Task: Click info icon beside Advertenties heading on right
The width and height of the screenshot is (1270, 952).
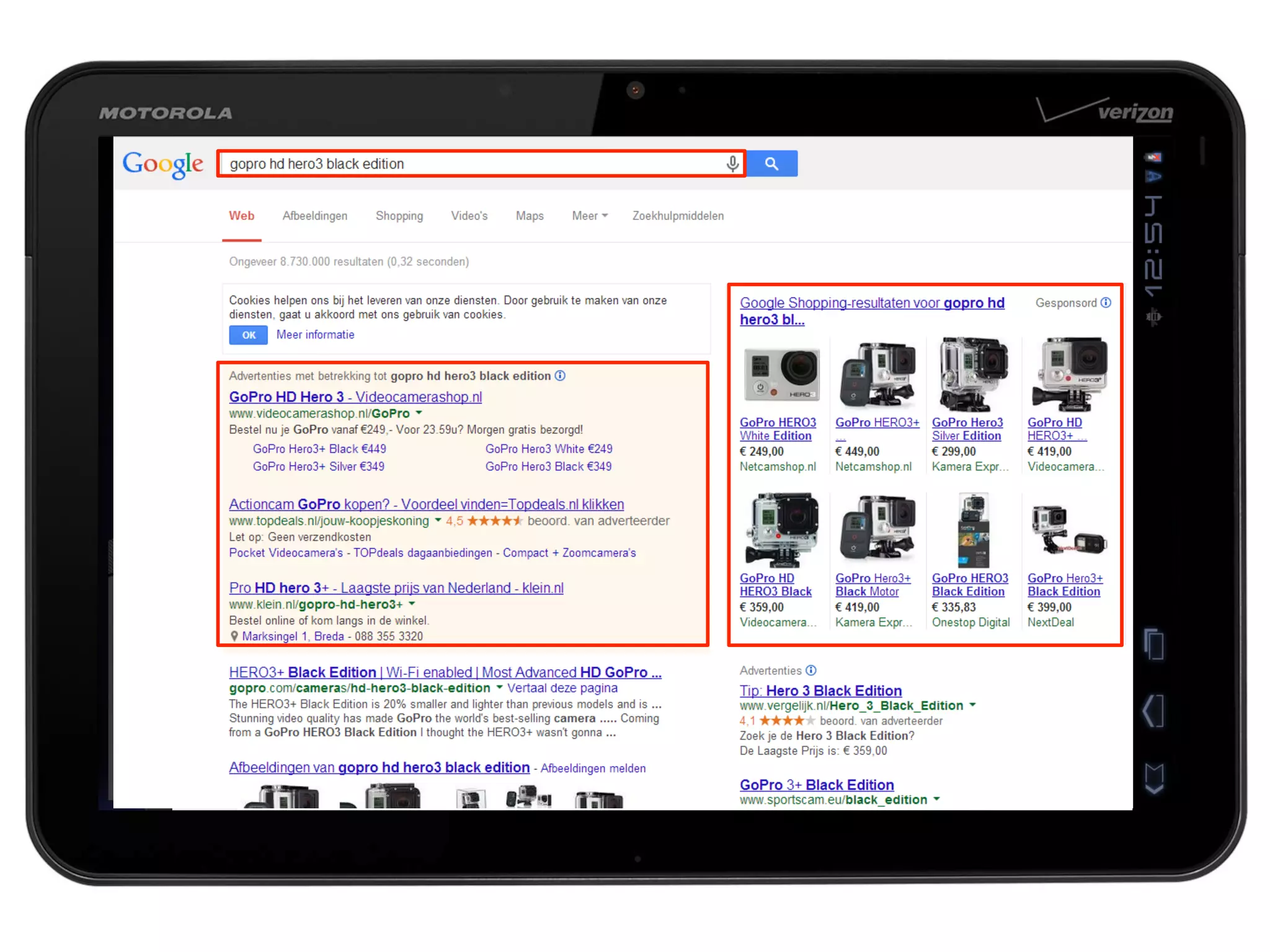Action: (811, 670)
